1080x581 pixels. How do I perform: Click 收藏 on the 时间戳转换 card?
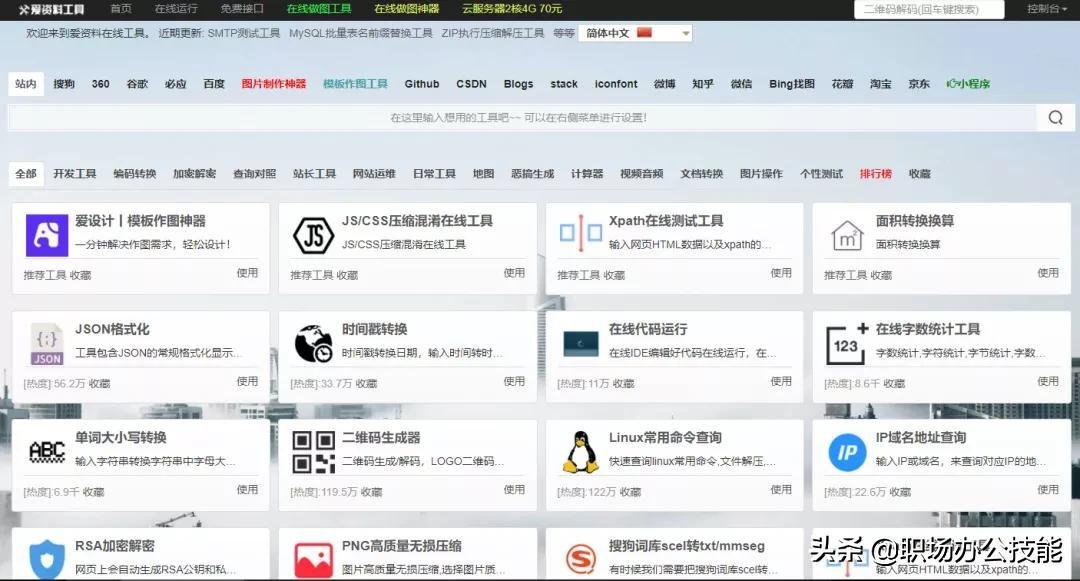click(366, 383)
